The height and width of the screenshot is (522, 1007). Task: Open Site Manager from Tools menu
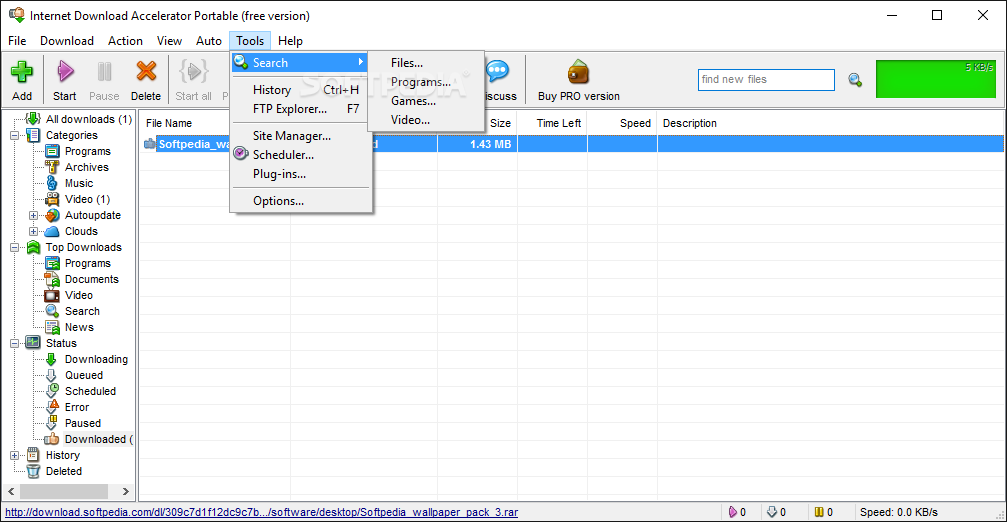[301, 136]
